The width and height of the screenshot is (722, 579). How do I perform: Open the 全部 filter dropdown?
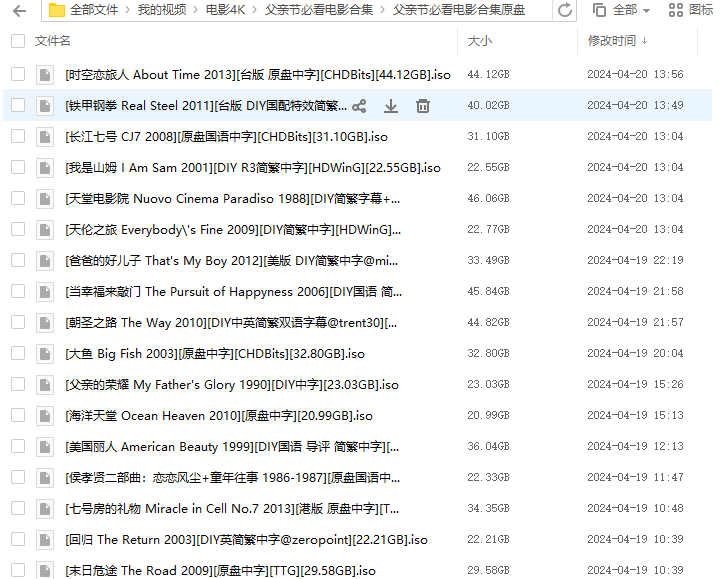(x=621, y=10)
